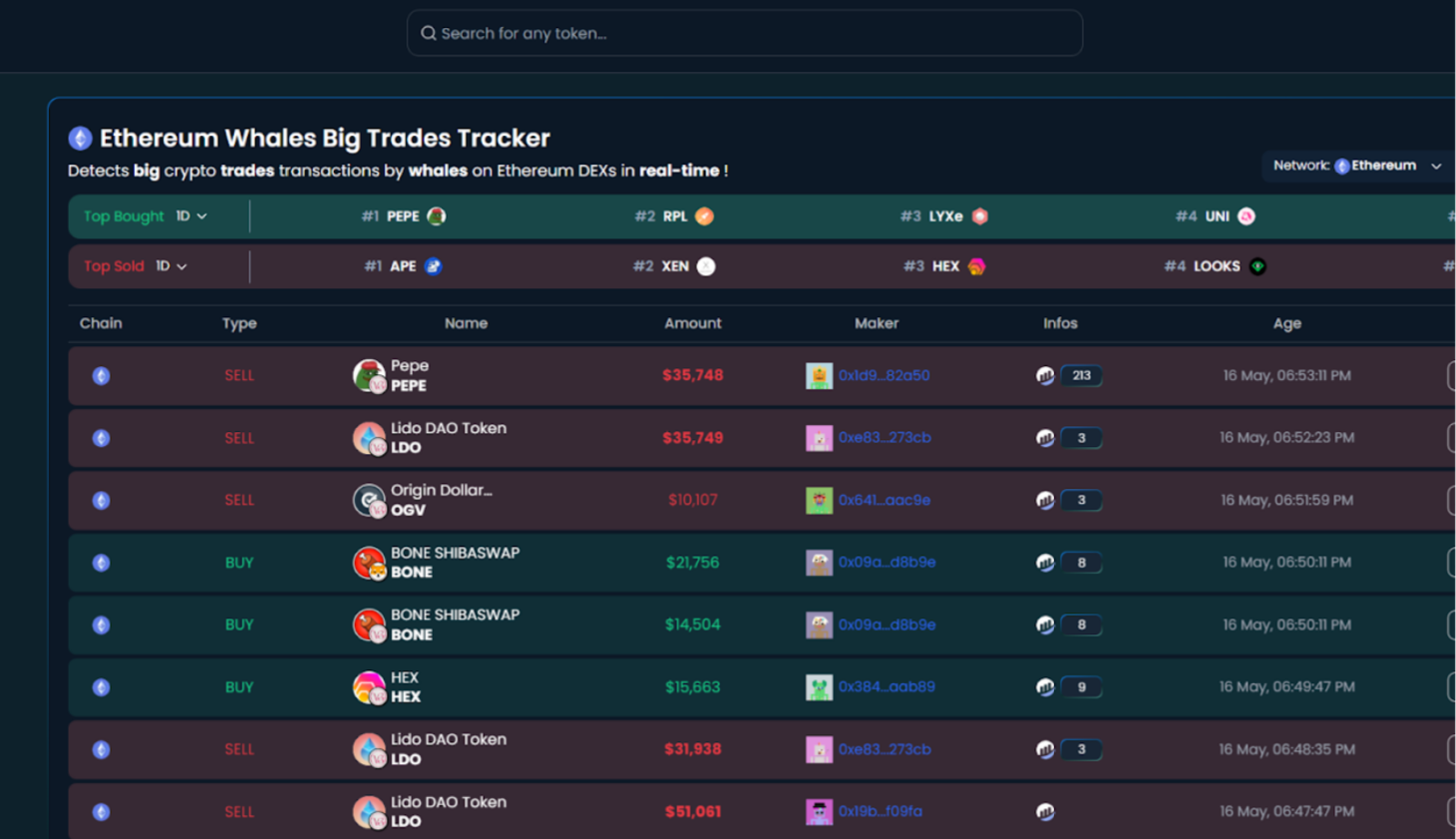Viewport: 1456px width, 839px height.
Task: Open maker 0x09a...d8b9e in $21,756 row
Action: click(887, 563)
